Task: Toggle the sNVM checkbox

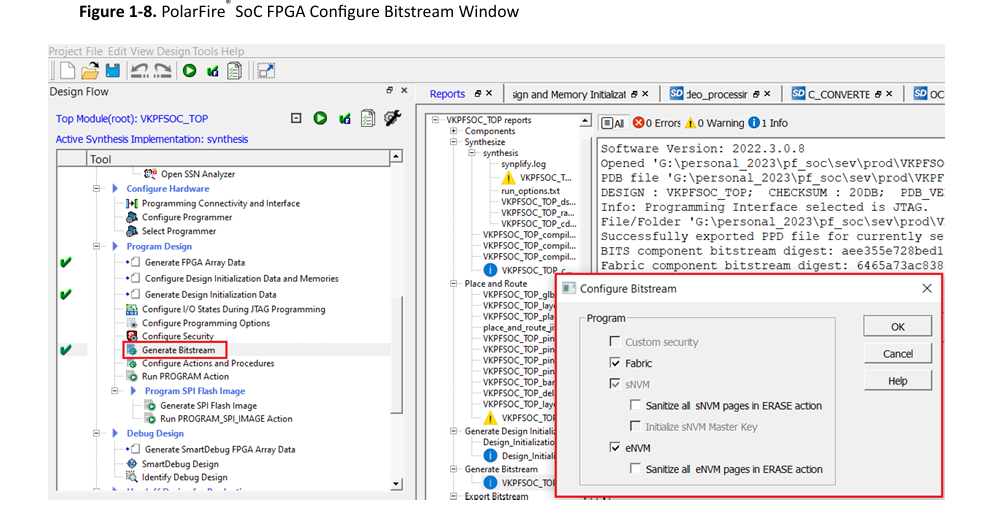Action: [x=614, y=384]
